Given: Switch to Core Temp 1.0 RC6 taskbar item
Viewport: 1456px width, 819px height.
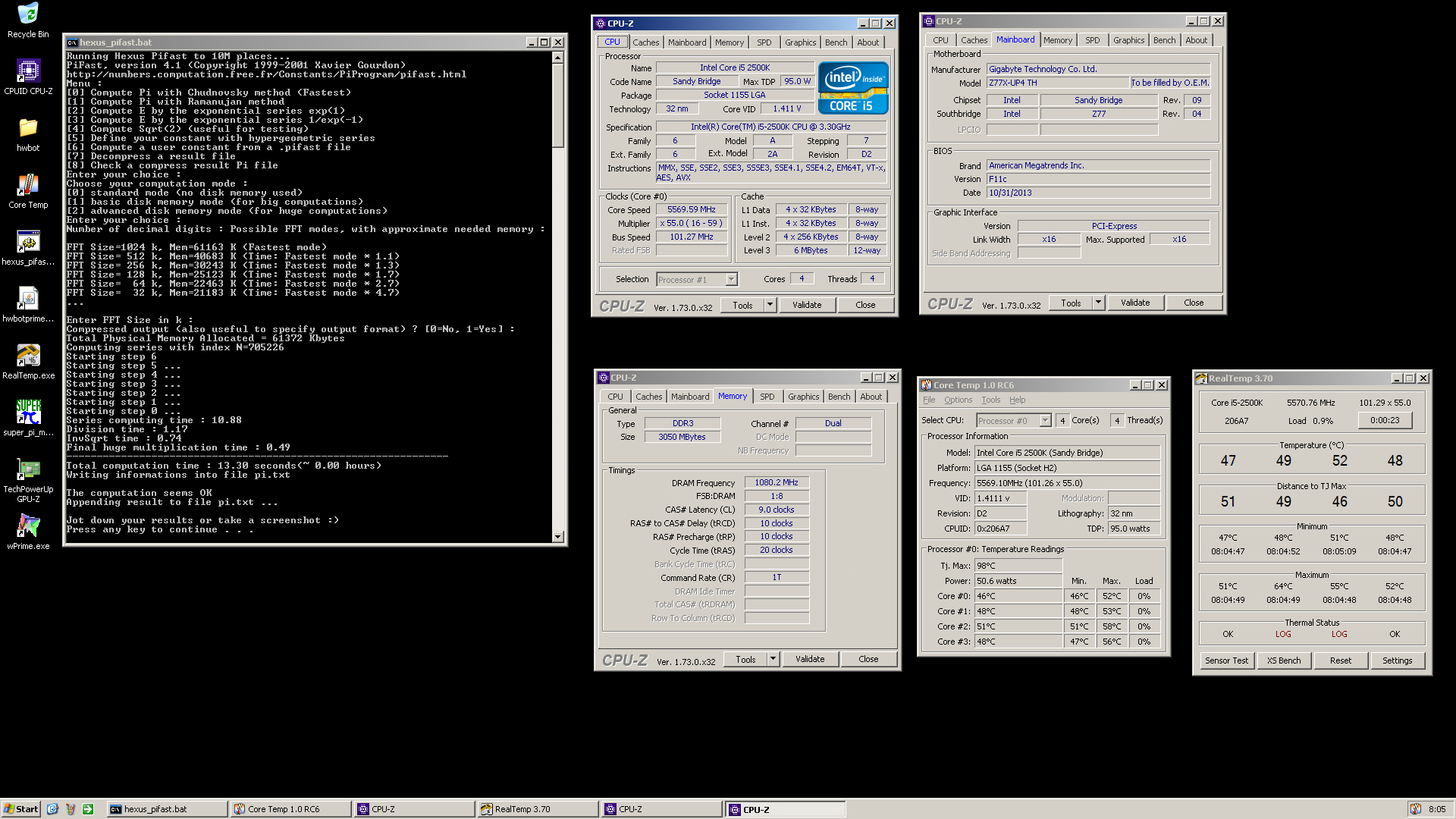Looking at the screenshot, I should (290, 809).
